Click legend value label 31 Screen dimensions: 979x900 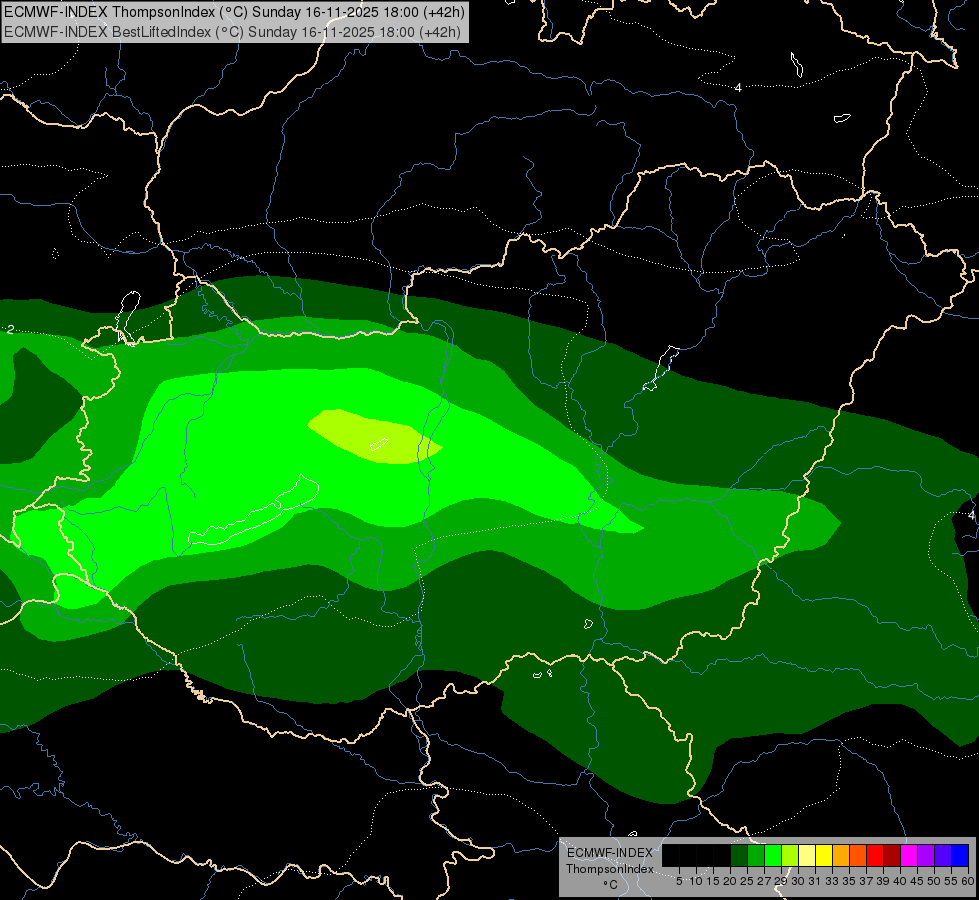pos(814,881)
